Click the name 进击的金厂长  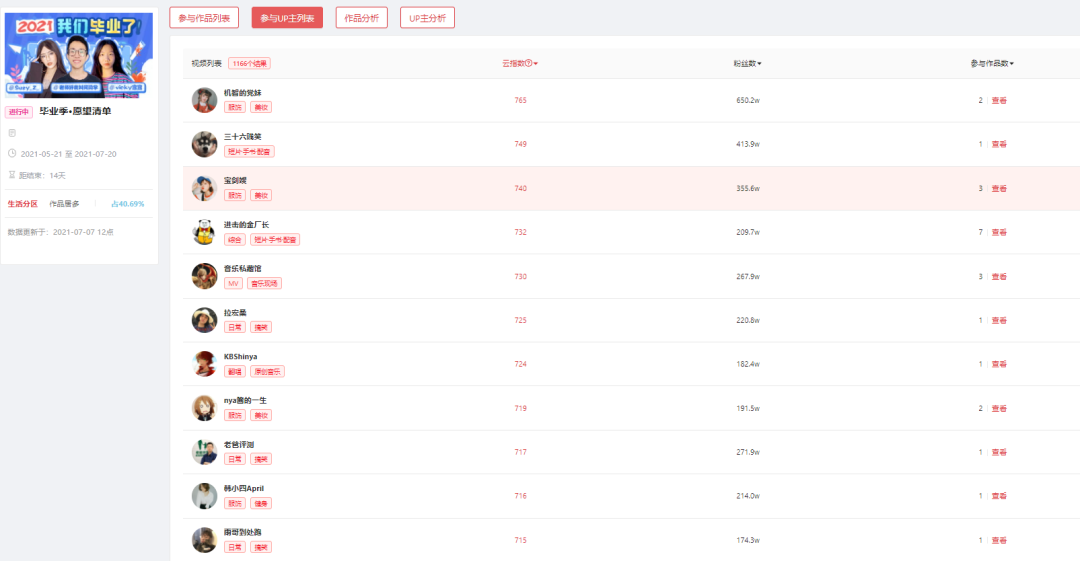click(x=246, y=225)
